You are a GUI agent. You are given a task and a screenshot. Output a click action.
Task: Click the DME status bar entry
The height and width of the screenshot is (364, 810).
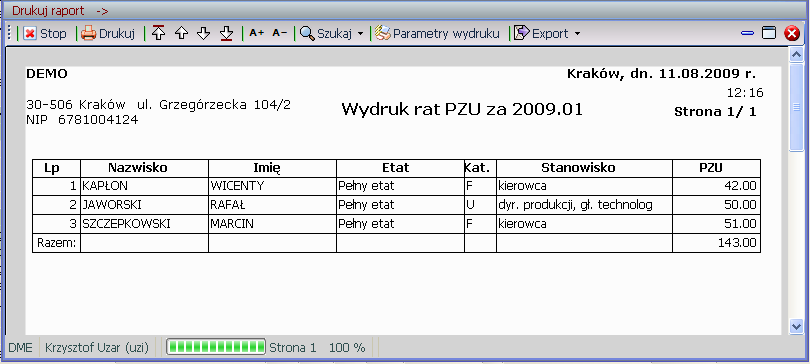click(21, 347)
